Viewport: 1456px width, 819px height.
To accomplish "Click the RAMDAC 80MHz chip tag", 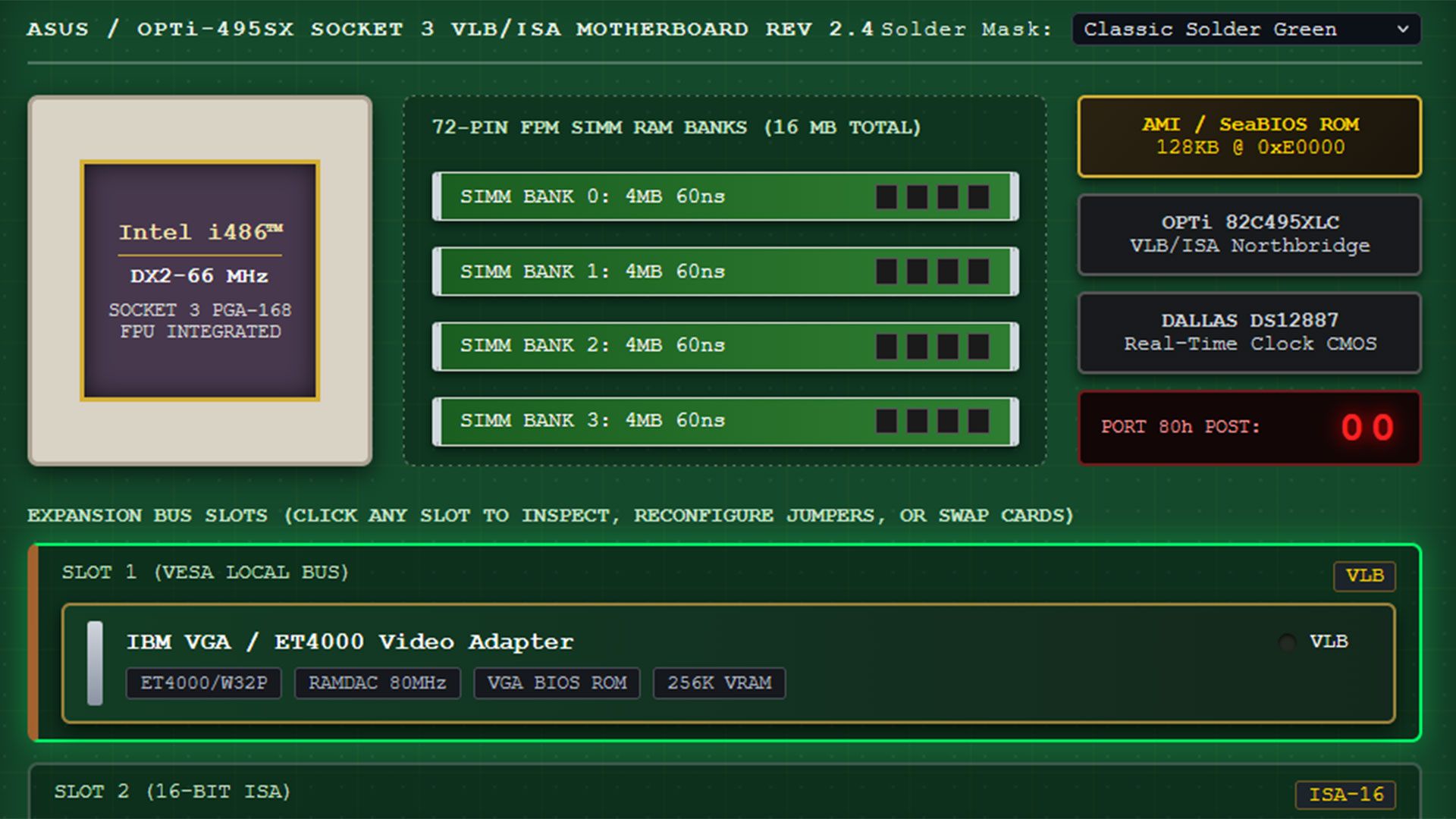I will tap(377, 682).
